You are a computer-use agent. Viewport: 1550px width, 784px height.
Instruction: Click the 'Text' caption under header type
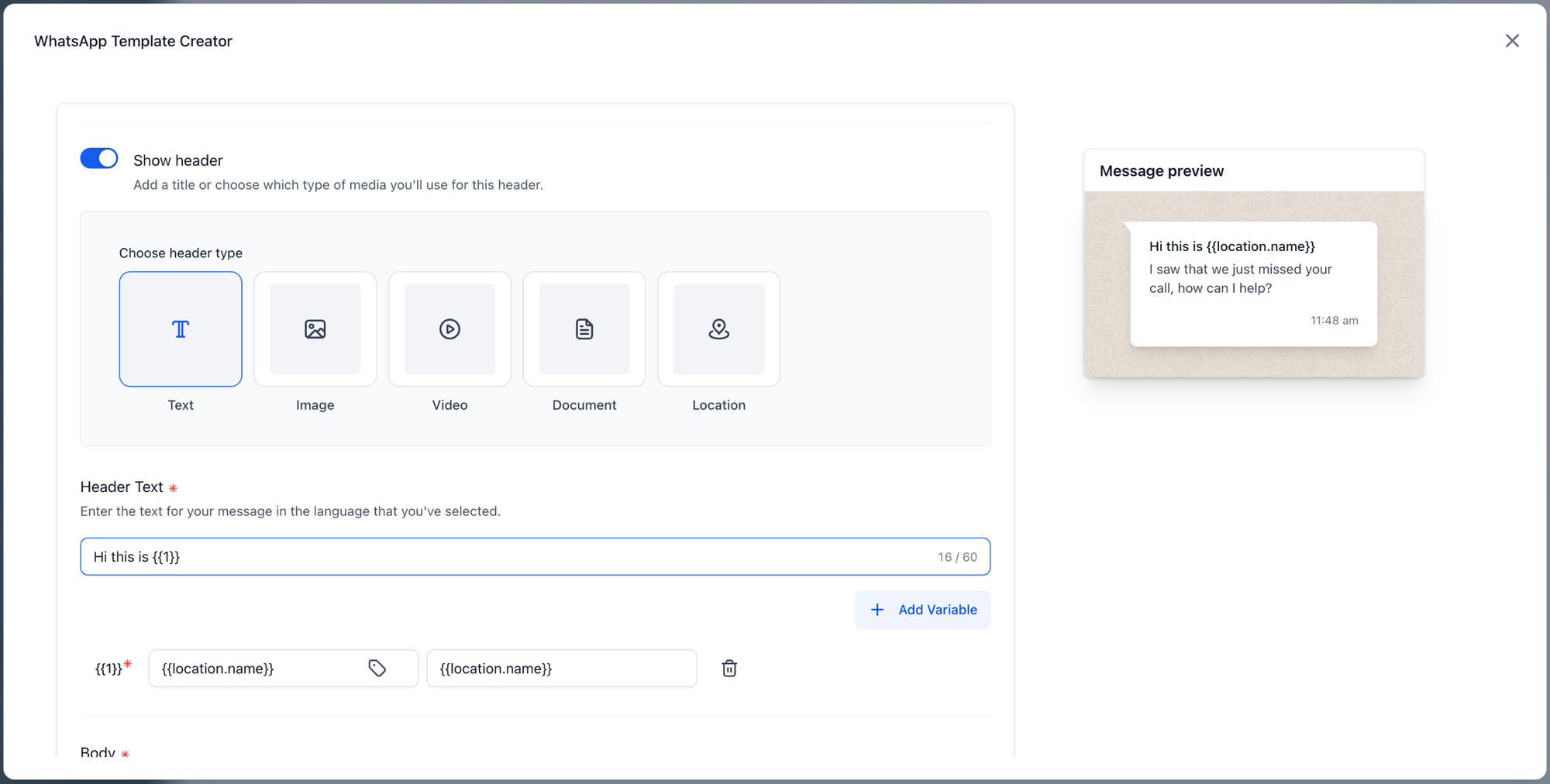pos(181,404)
